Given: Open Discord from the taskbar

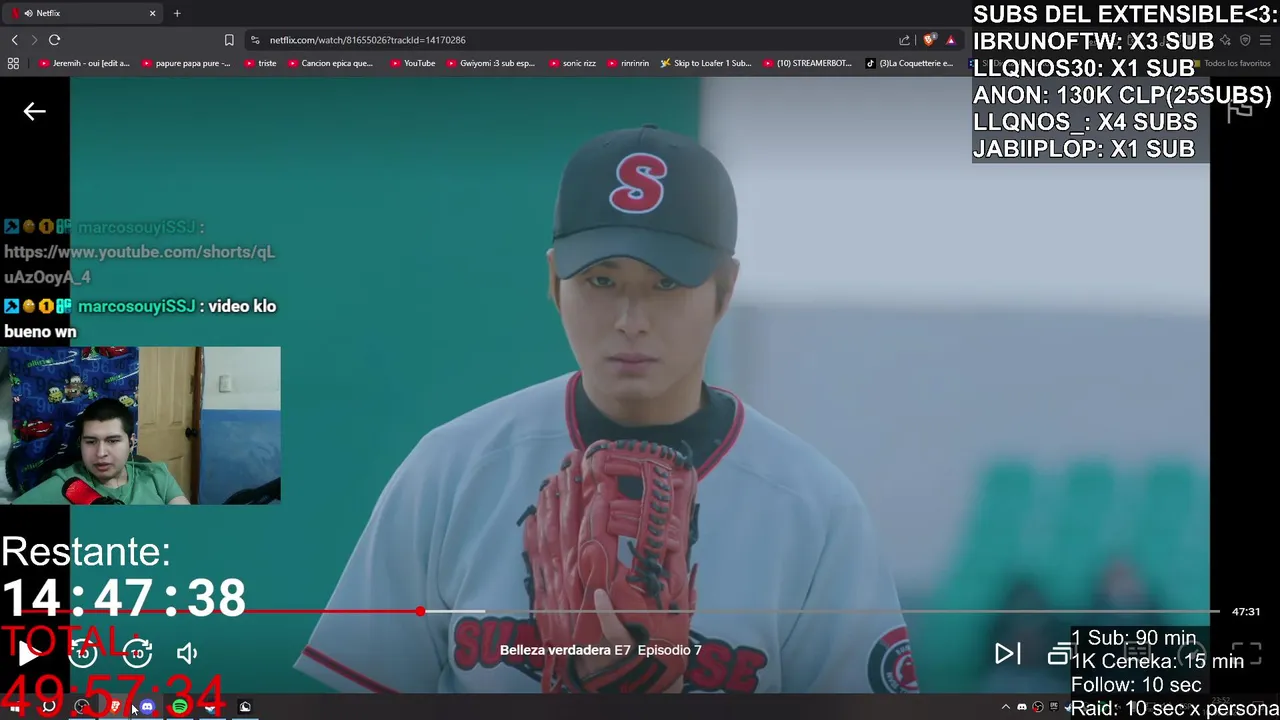Looking at the screenshot, I should (147, 707).
